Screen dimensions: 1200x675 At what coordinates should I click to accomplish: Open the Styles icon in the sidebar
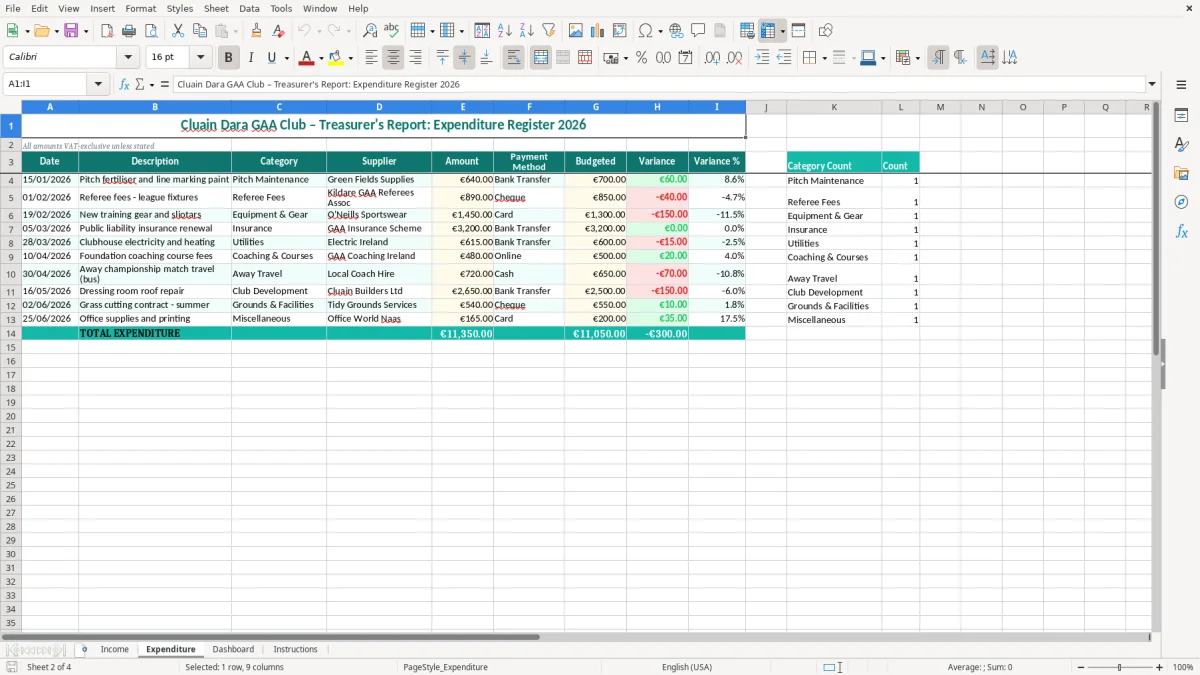click(1181, 145)
